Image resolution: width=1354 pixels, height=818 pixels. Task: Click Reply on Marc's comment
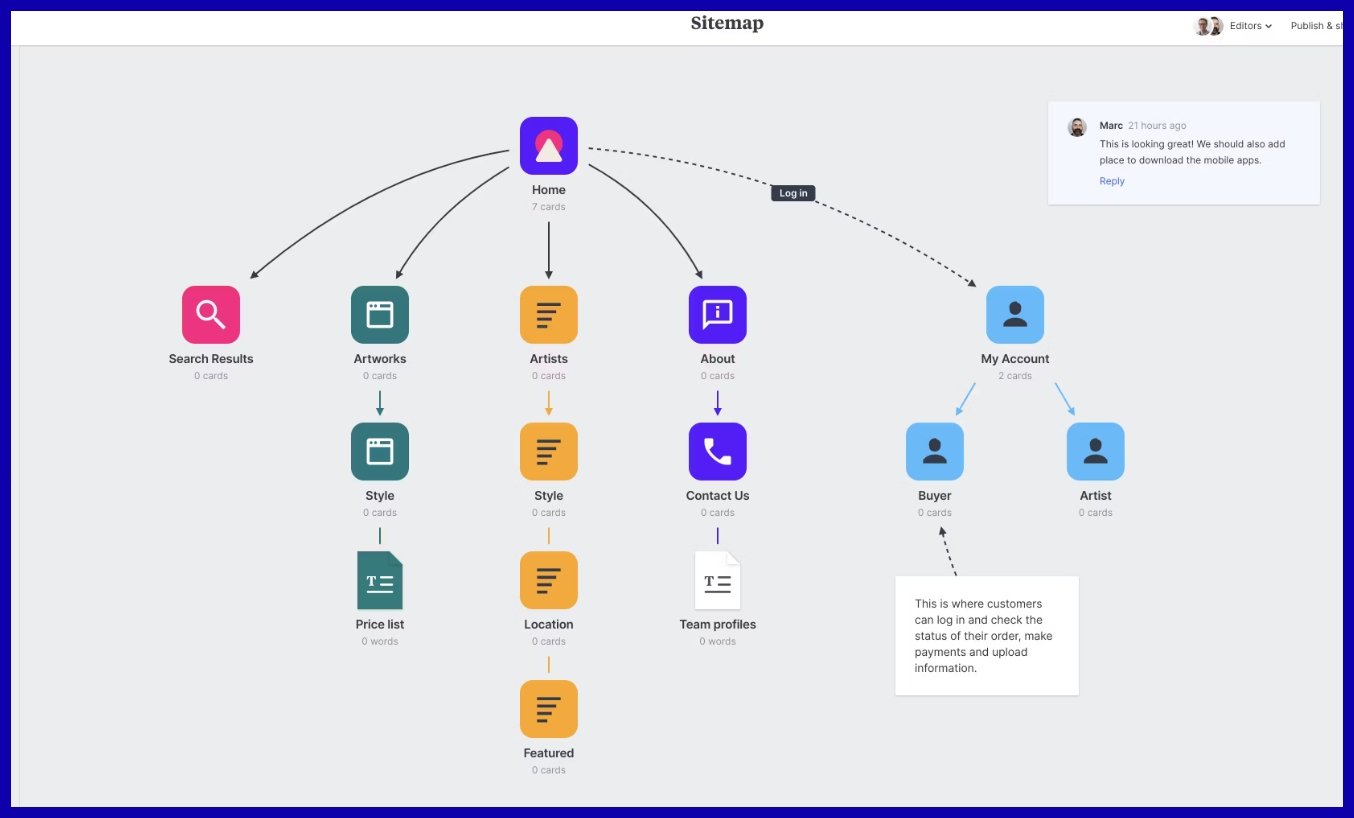(x=1112, y=181)
